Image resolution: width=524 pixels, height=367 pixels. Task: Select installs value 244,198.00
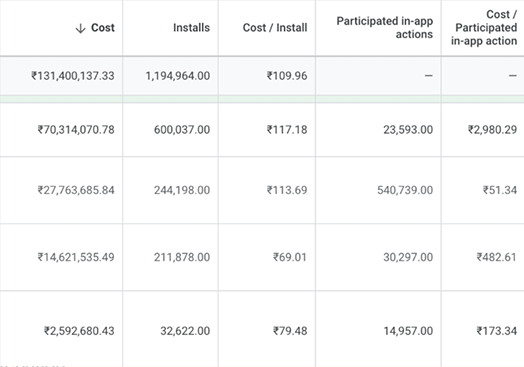pos(182,190)
